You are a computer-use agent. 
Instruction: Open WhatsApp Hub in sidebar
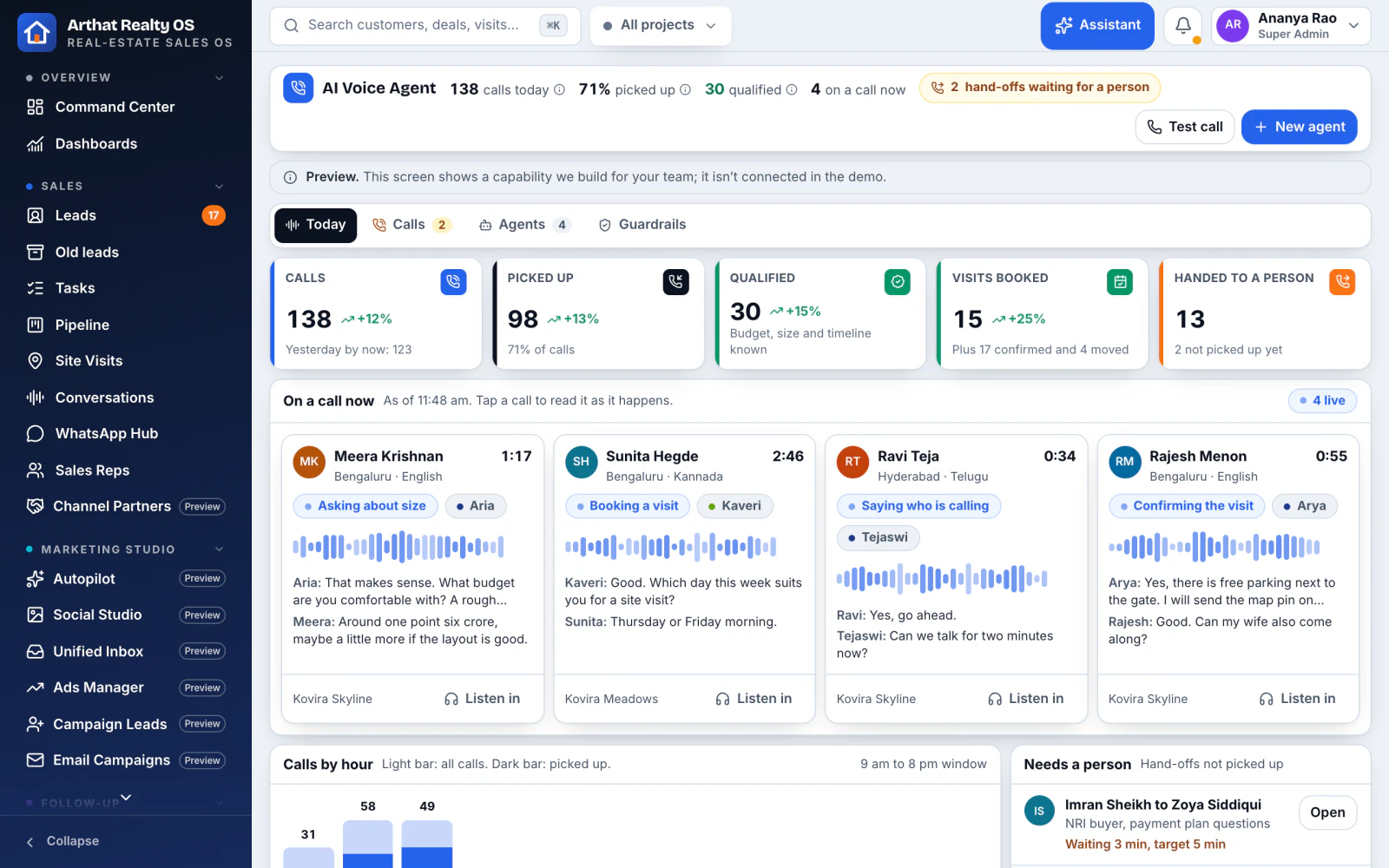[126, 434]
